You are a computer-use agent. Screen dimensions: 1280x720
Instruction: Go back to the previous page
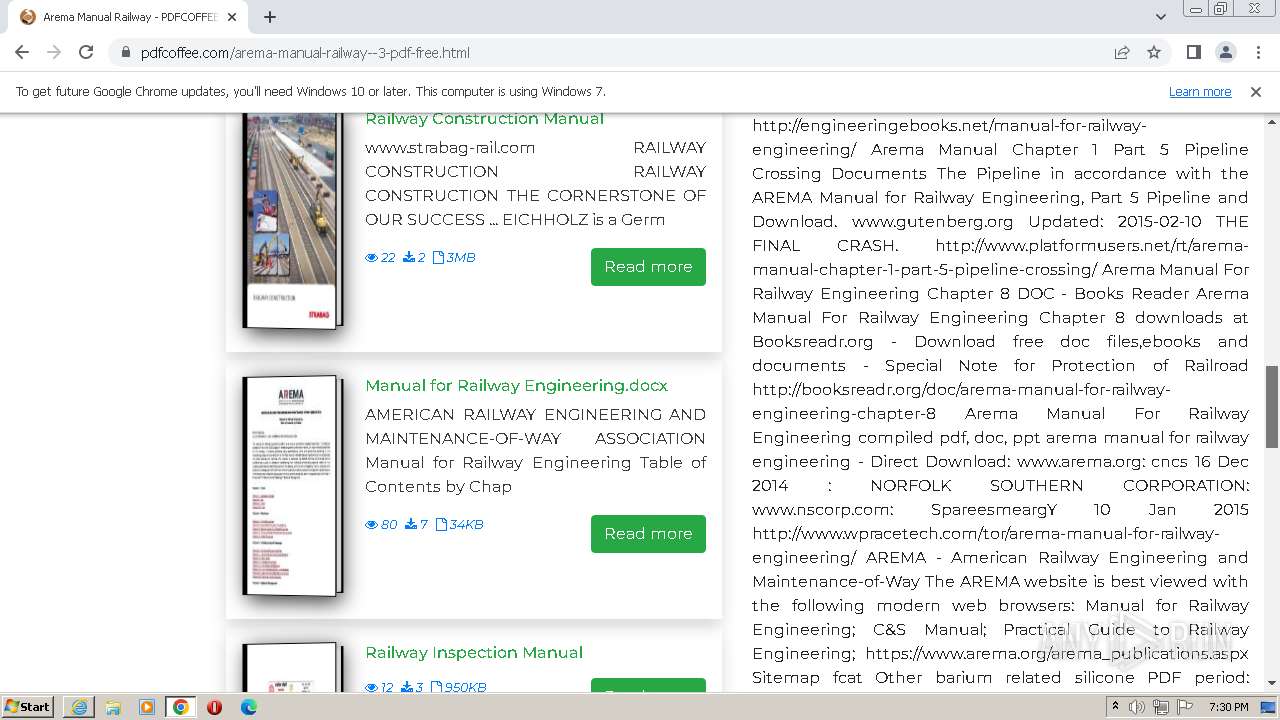(22, 52)
